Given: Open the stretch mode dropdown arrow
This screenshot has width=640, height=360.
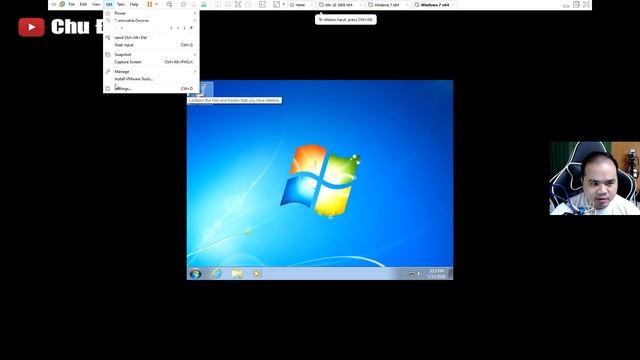Looking at the screenshot, I should tap(284, 4).
